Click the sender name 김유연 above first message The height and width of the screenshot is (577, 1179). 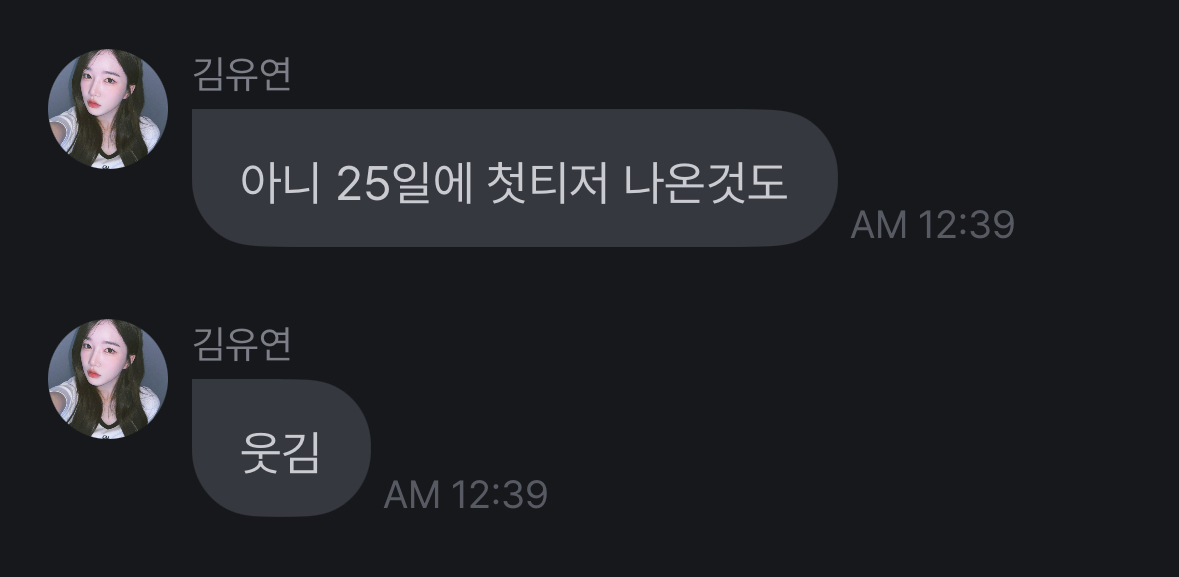point(242,74)
